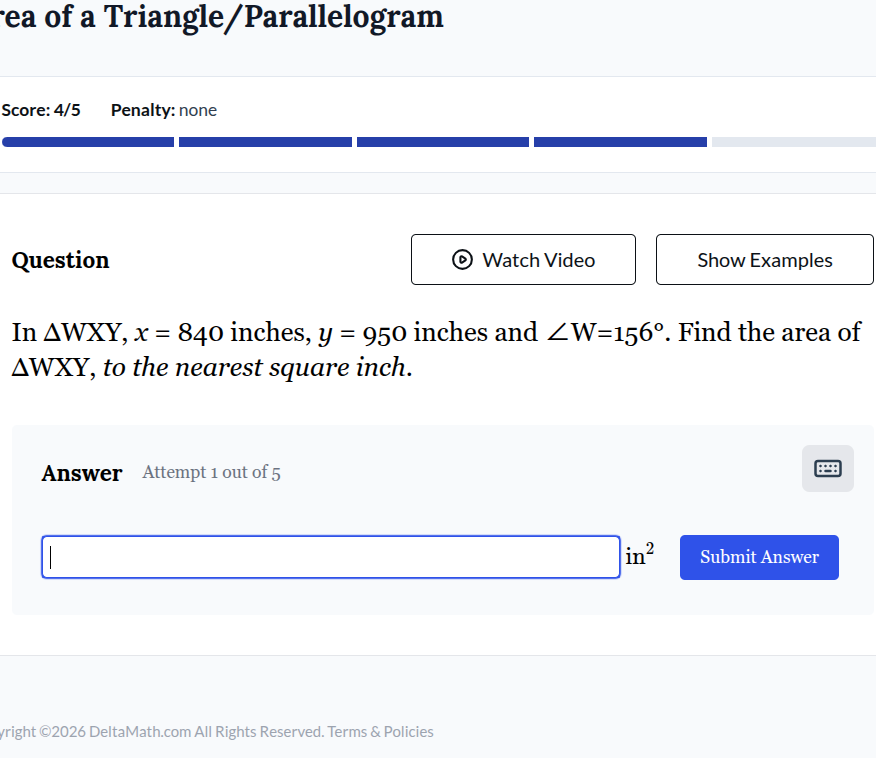Click the Penalty: none indicator

pyautogui.click(x=164, y=110)
